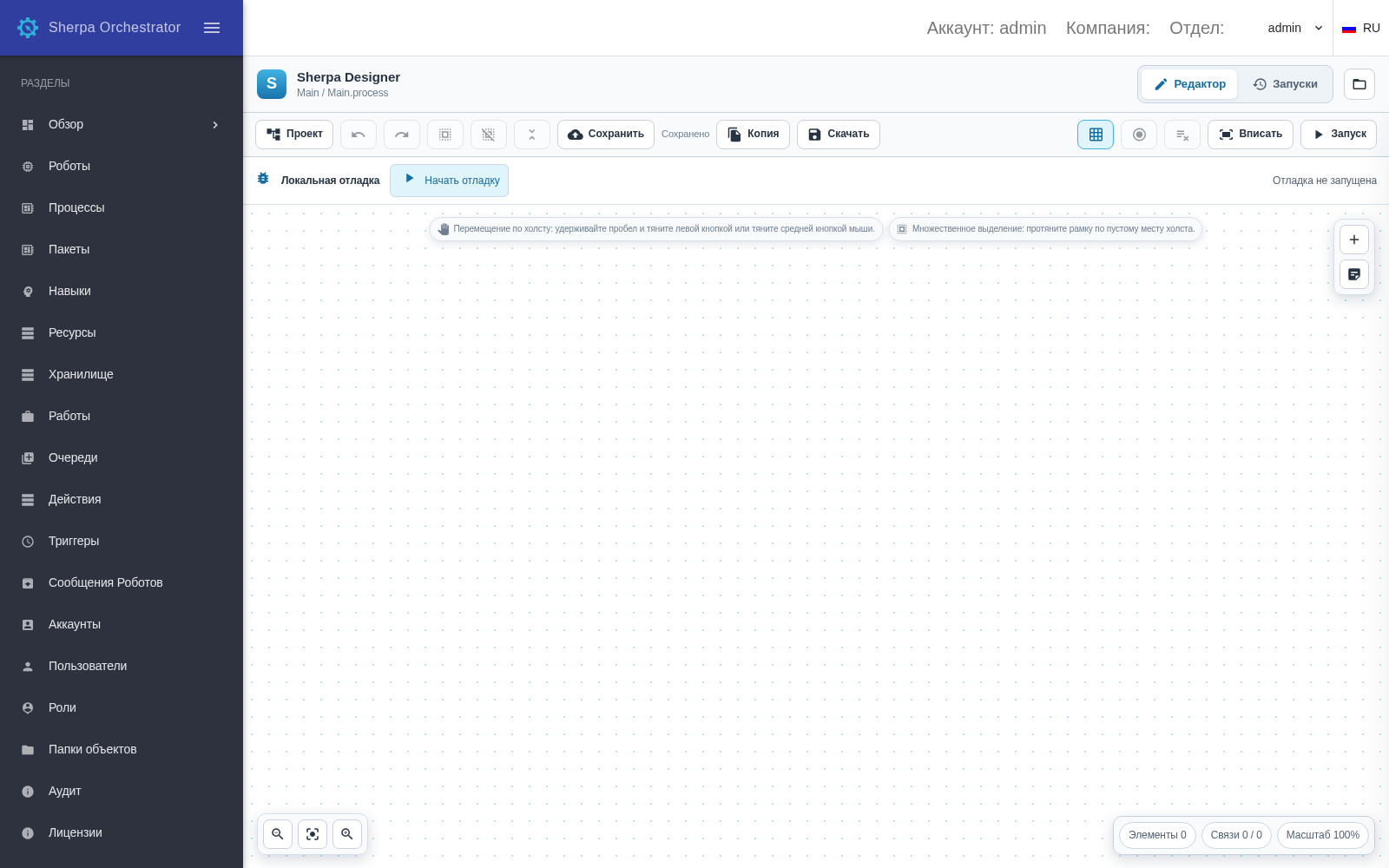Click the Масштаб 100% indicator
Image resolution: width=1389 pixels, height=868 pixels.
1323,835
